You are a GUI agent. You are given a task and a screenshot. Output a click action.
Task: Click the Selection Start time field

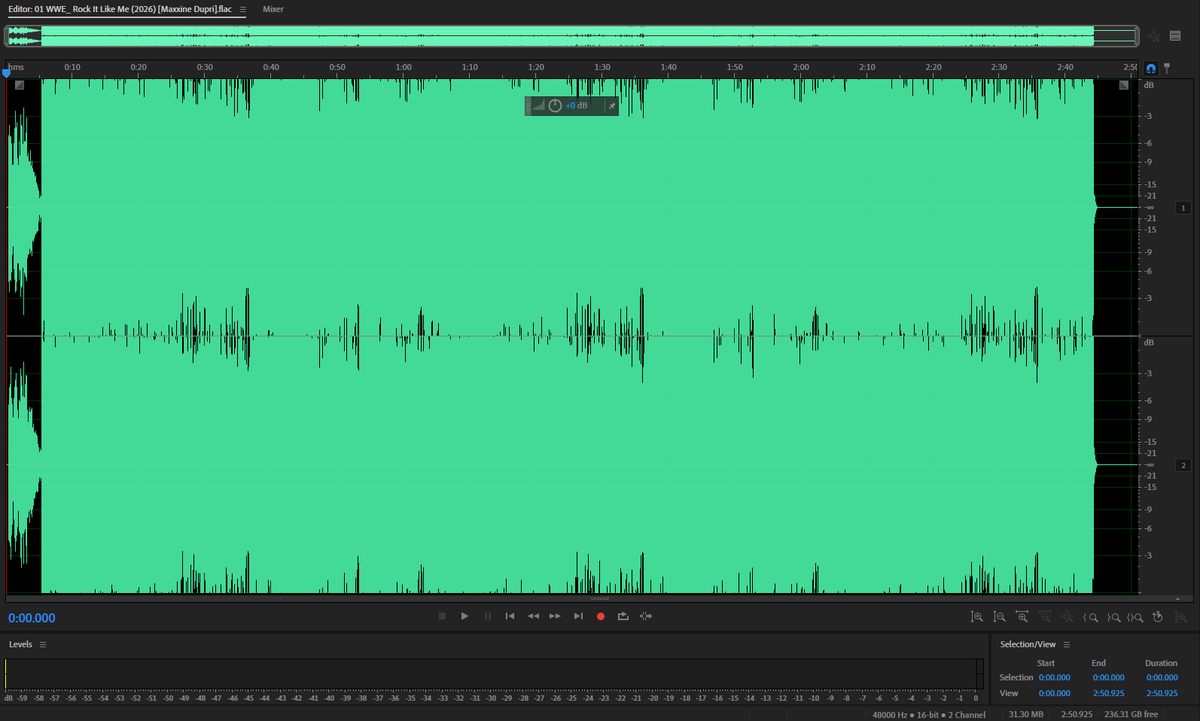pos(1054,677)
